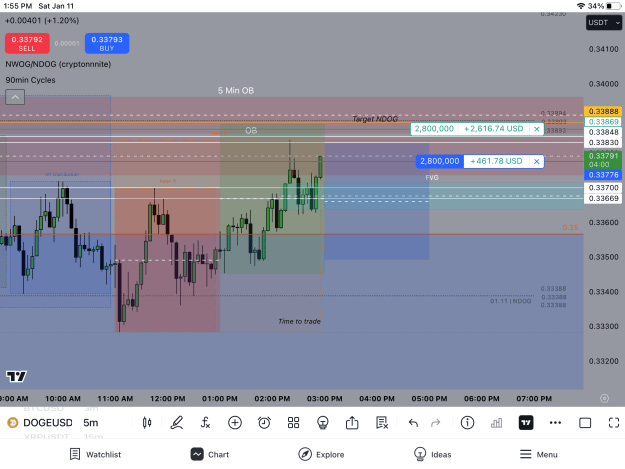This screenshot has height=469, width=625.
Task: Open the indicators fx menu
Action: point(205,423)
